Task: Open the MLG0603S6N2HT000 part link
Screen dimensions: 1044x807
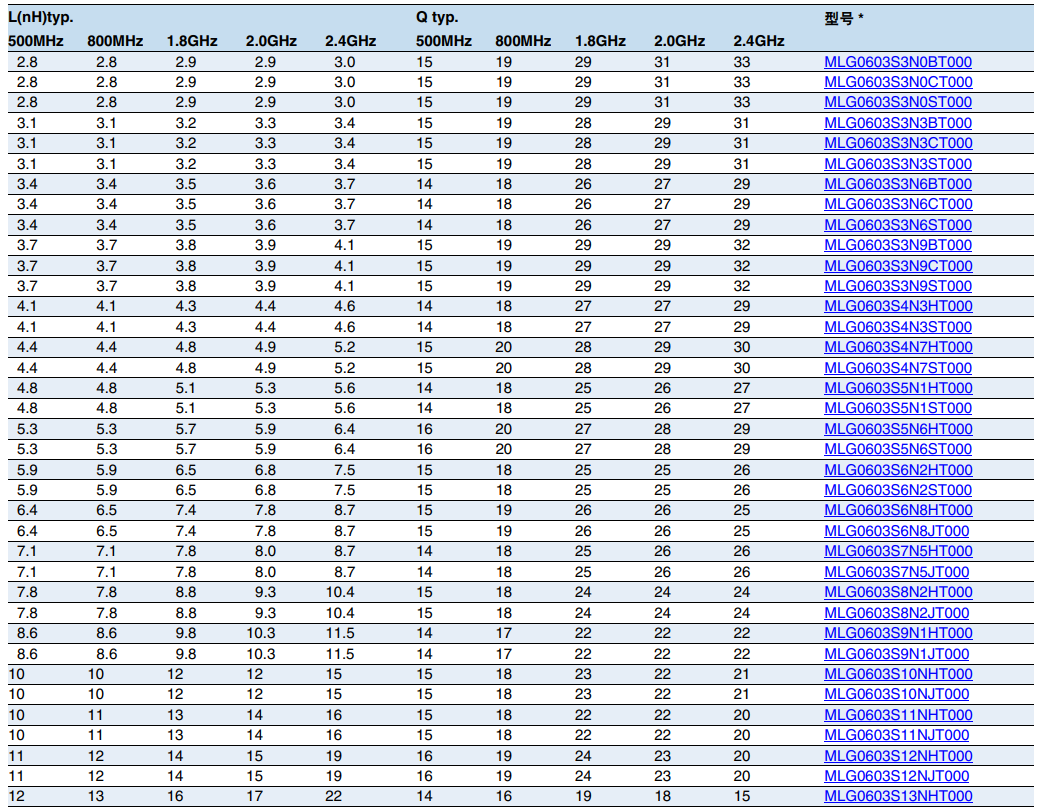Action: point(898,469)
